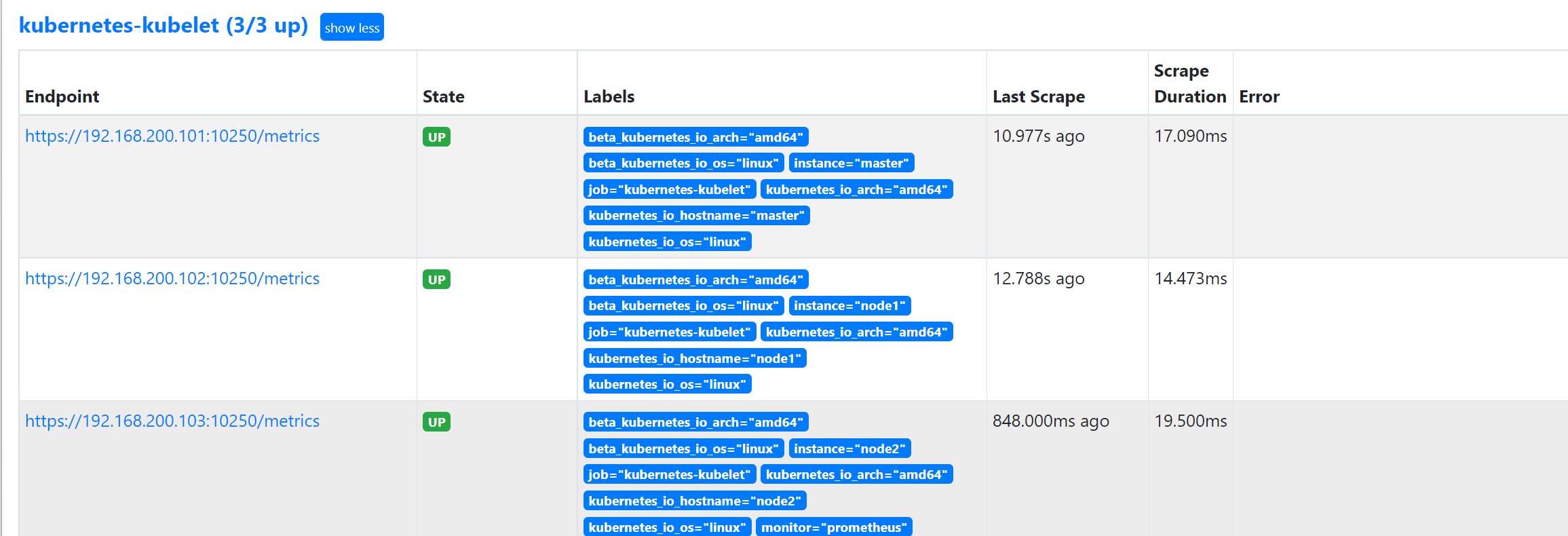
Task: Click the monitor="prometheus" label badge
Action: 834,527
